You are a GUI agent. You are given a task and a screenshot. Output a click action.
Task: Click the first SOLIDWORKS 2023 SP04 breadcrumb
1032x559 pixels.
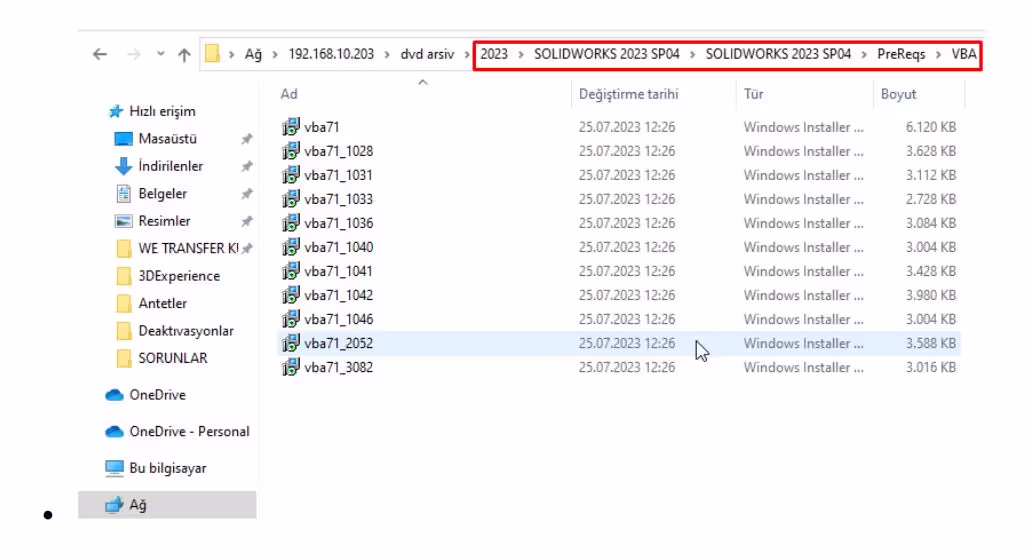[607, 54]
